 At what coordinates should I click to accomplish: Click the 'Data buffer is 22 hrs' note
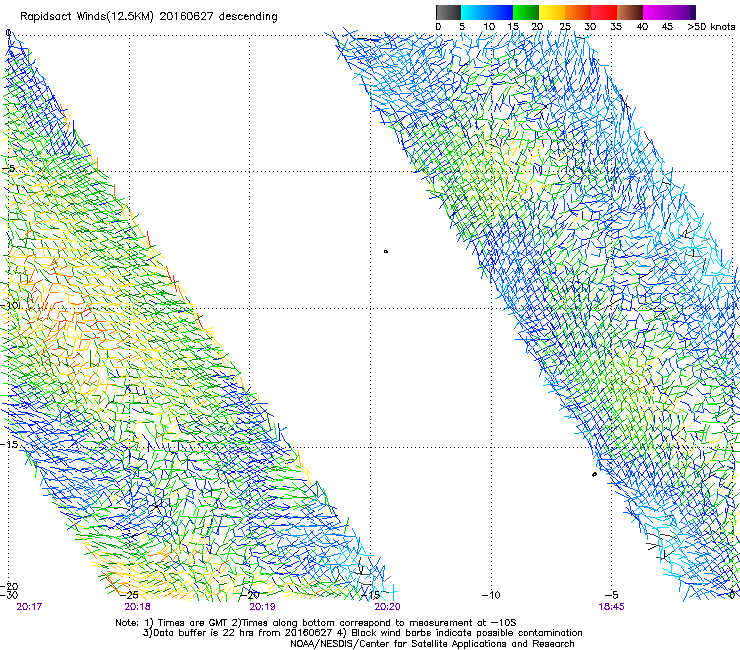pos(362,633)
